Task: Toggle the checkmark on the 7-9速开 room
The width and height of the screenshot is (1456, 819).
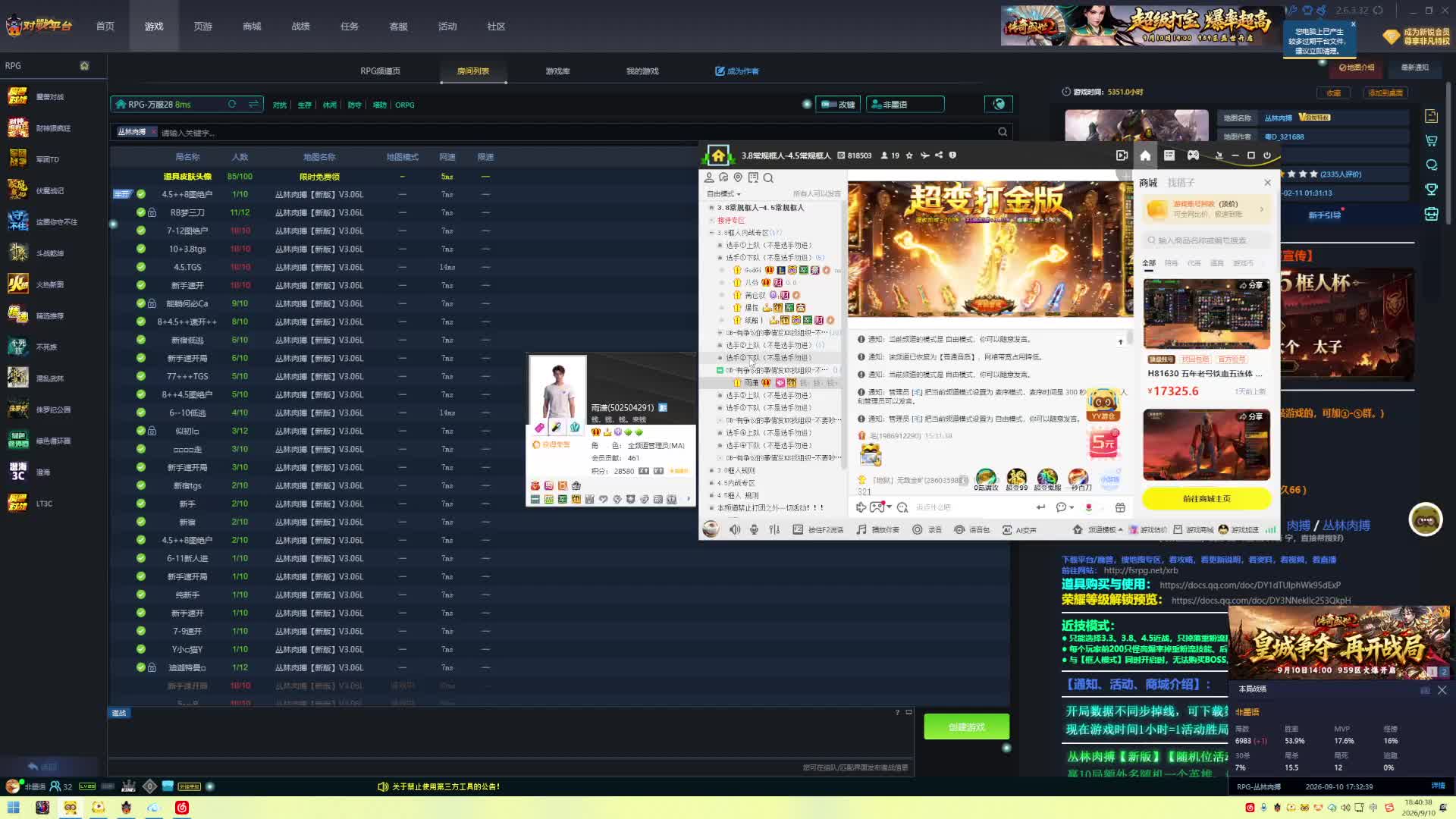Action: (141, 631)
